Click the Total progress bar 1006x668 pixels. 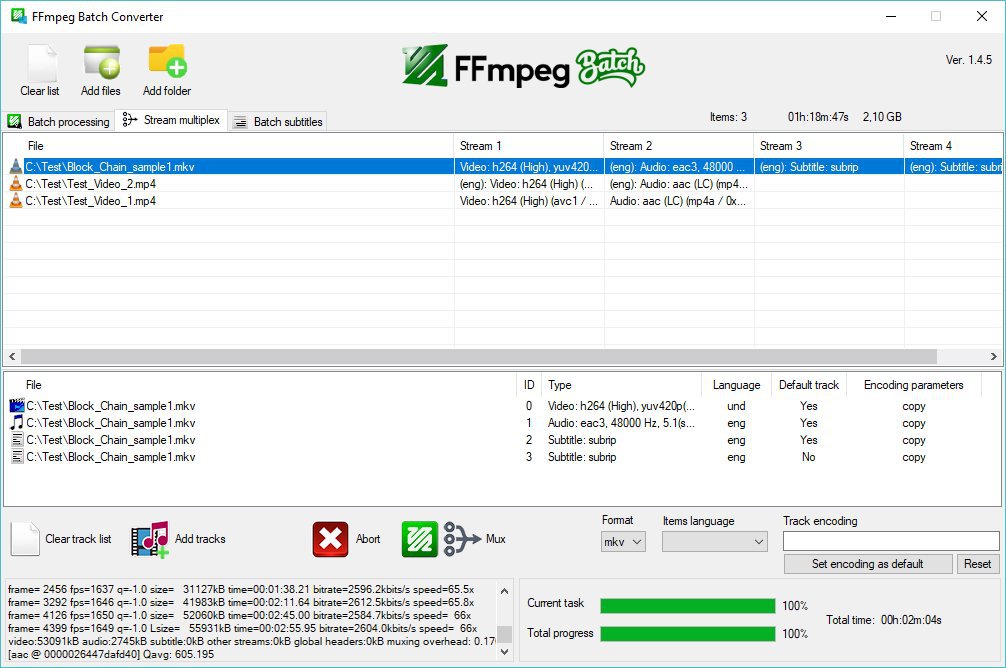coord(688,634)
